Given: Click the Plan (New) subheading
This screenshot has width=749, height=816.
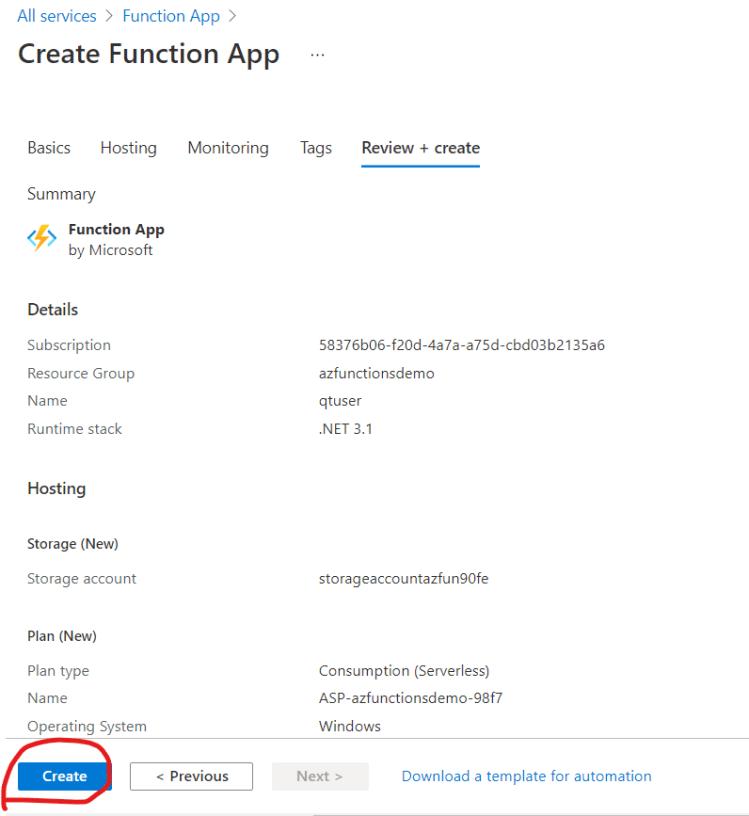Looking at the screenshot, I should tap(62, 636).
